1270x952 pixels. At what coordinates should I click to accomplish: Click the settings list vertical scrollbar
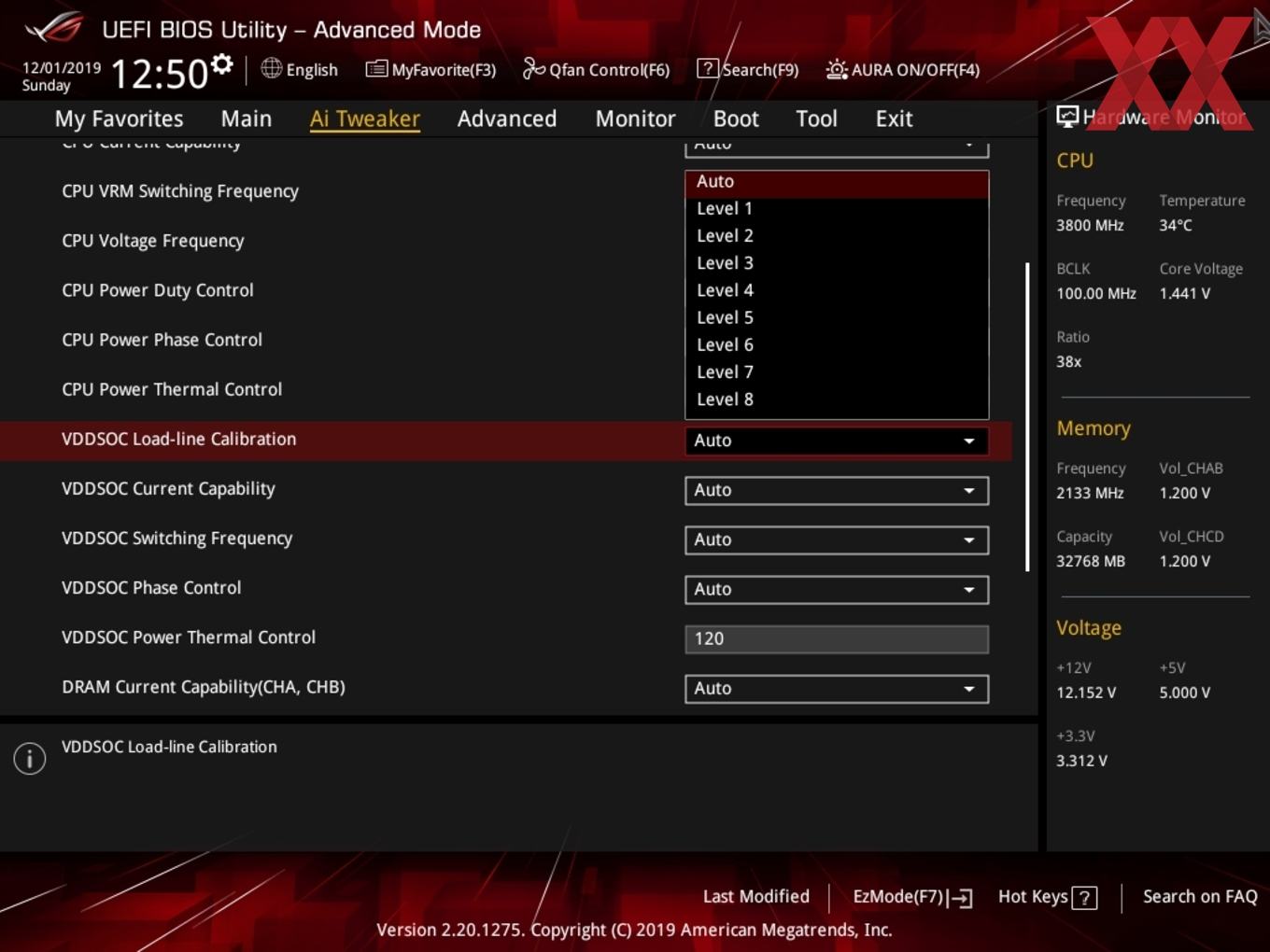tap(1027, 416)
